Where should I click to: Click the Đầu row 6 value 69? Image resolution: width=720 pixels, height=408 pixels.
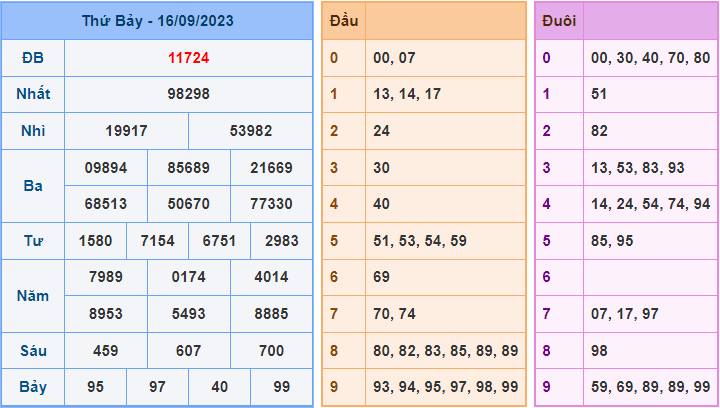coord(381,277)
